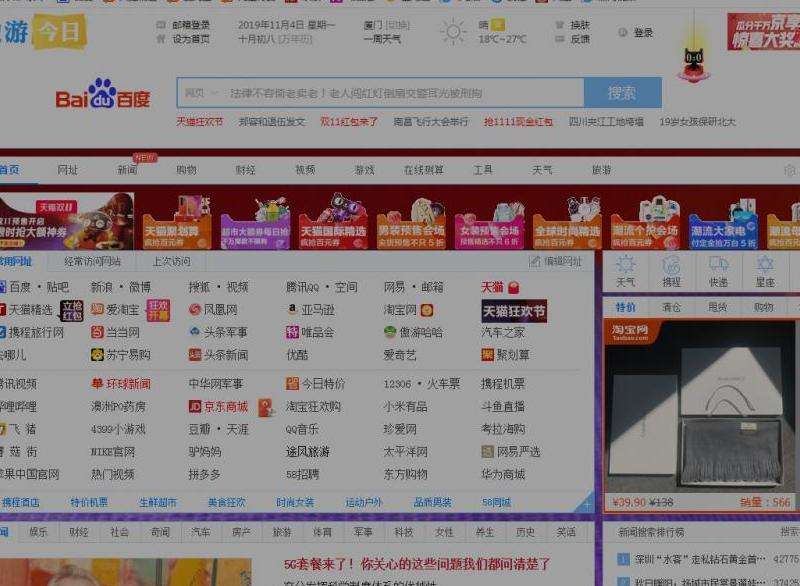The height and width of the screenshot is (586, 800).
Task: Select the 娱乐 news category tab
Action: click(38, 532)
